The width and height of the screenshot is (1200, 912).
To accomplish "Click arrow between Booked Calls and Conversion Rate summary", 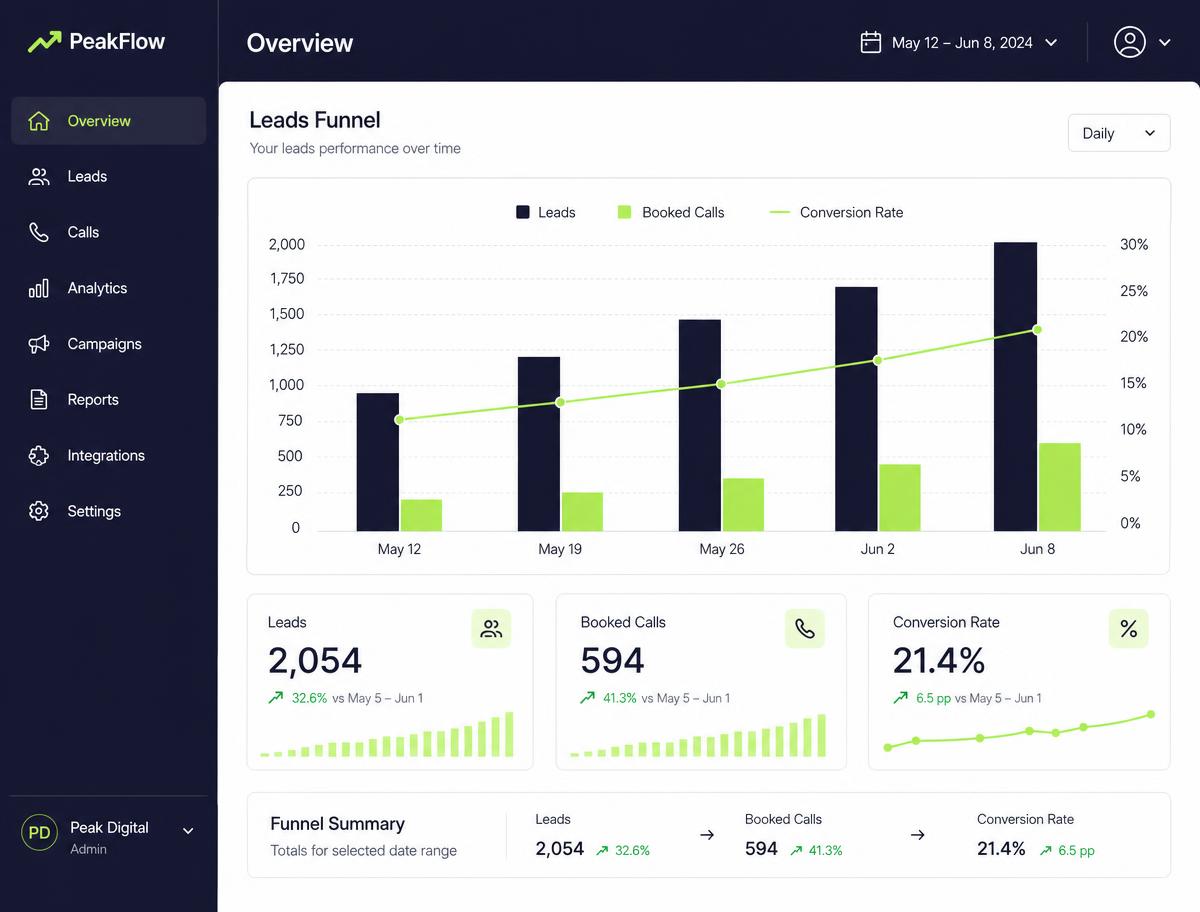I will click(917, 835).
